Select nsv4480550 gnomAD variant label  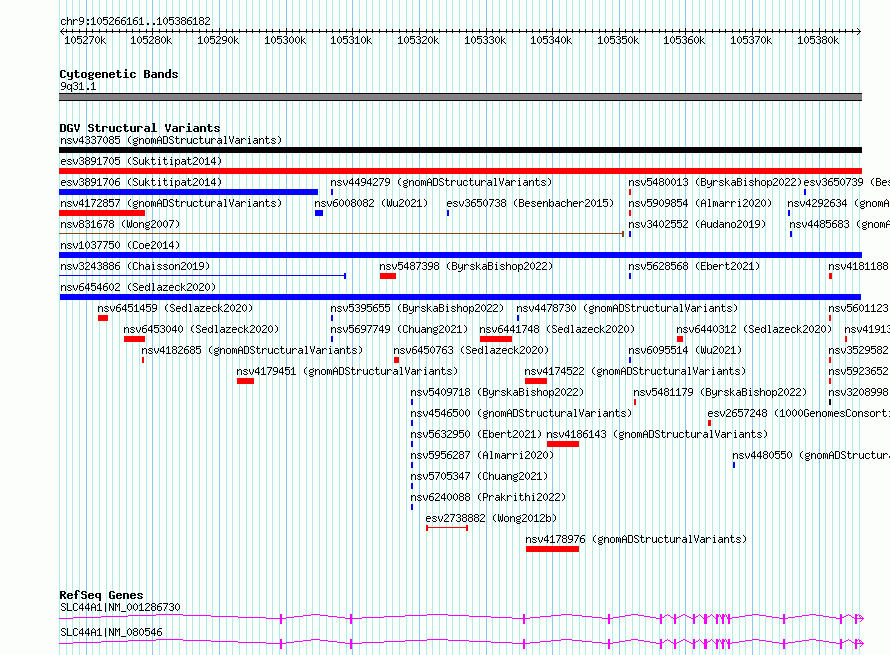(811, 455)
